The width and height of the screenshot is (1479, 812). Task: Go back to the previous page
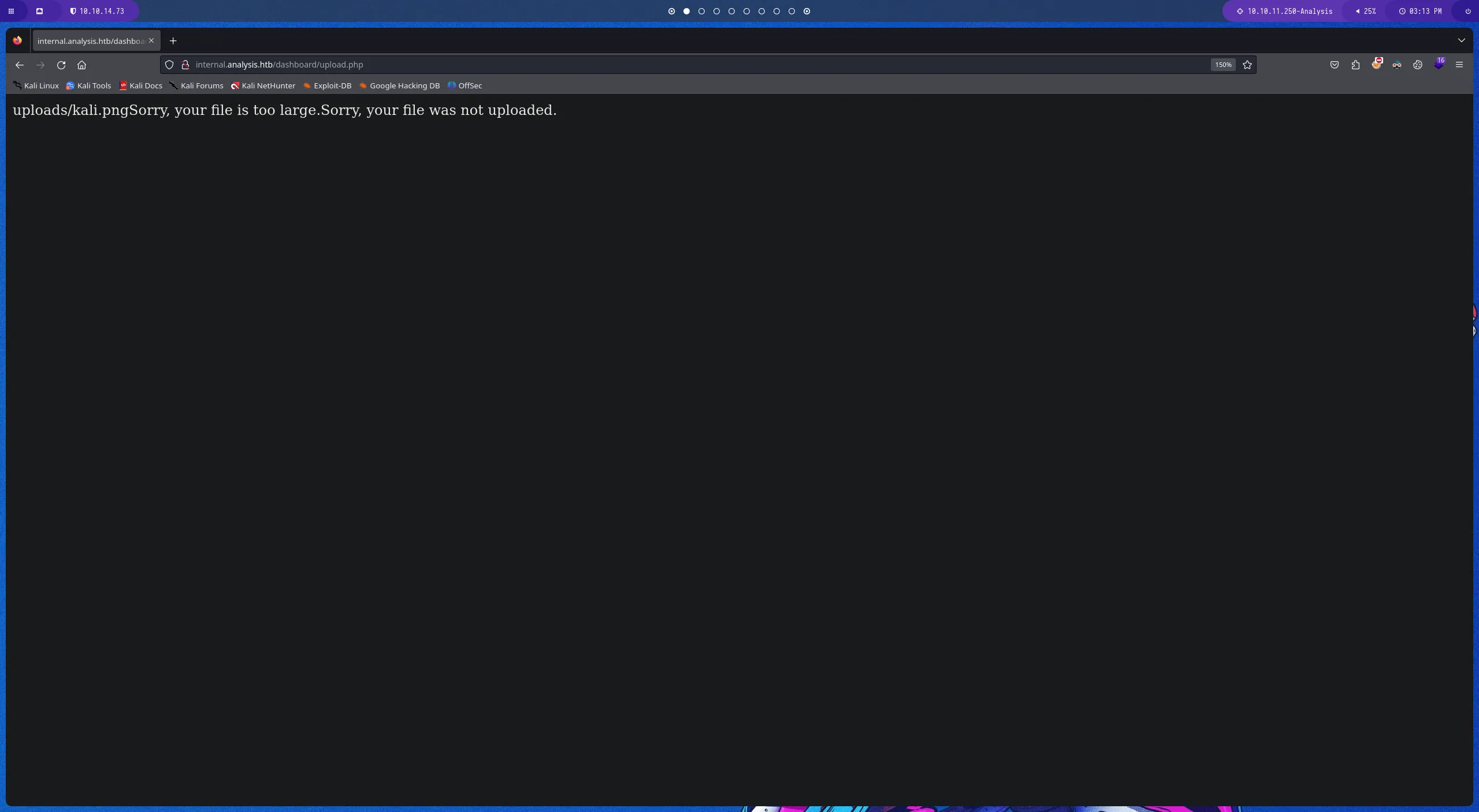pos(19,65)
